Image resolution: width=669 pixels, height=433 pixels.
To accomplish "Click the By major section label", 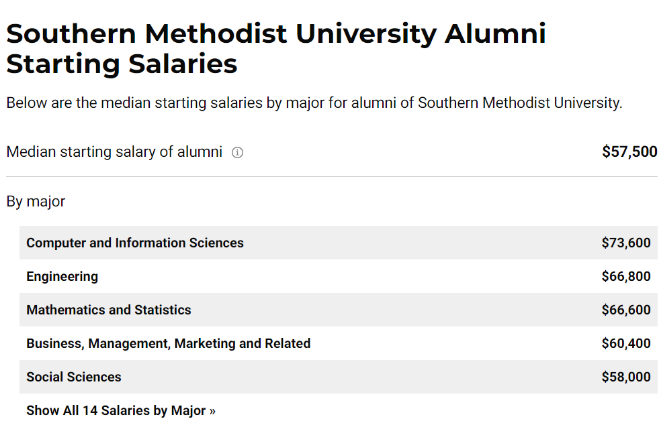I will coord(35,201).
